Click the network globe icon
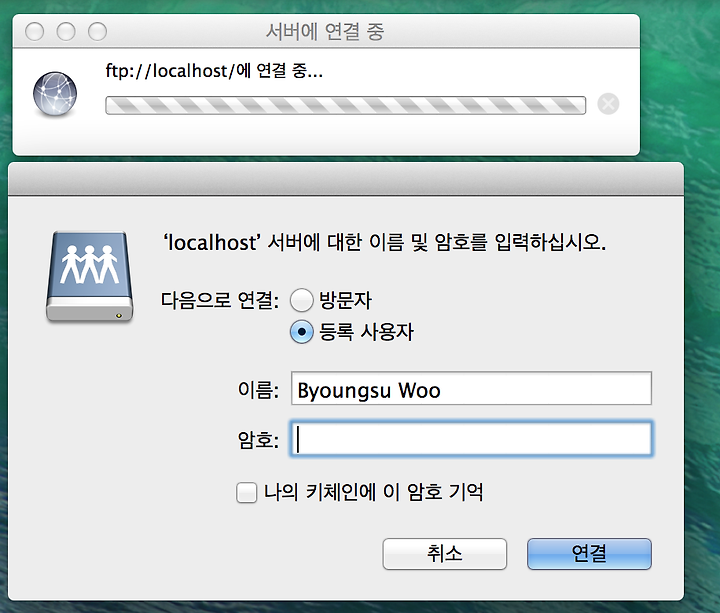The height and width of the screenshot is (613, 720). [x=55, y=94]
